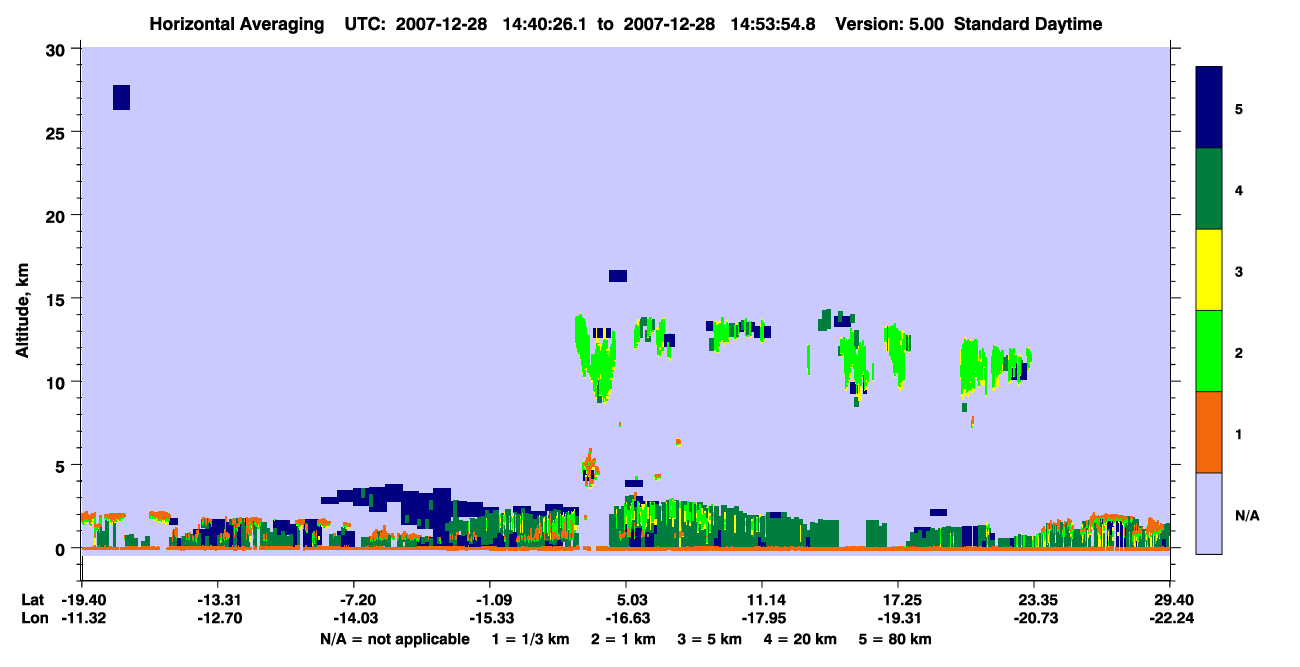Click the longitude value '-12.70'
This screenshot has height=667, width=1300.
218,618
